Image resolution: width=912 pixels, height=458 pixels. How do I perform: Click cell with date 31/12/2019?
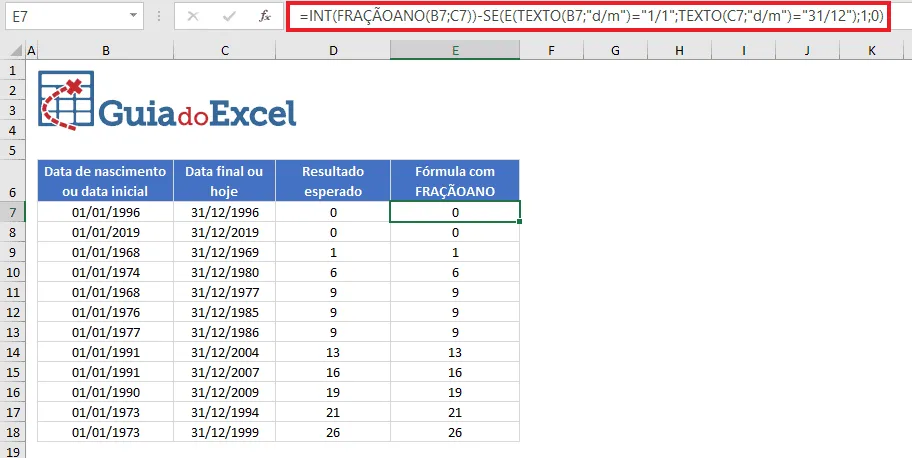pyautogui.click(x=225, y=232)
